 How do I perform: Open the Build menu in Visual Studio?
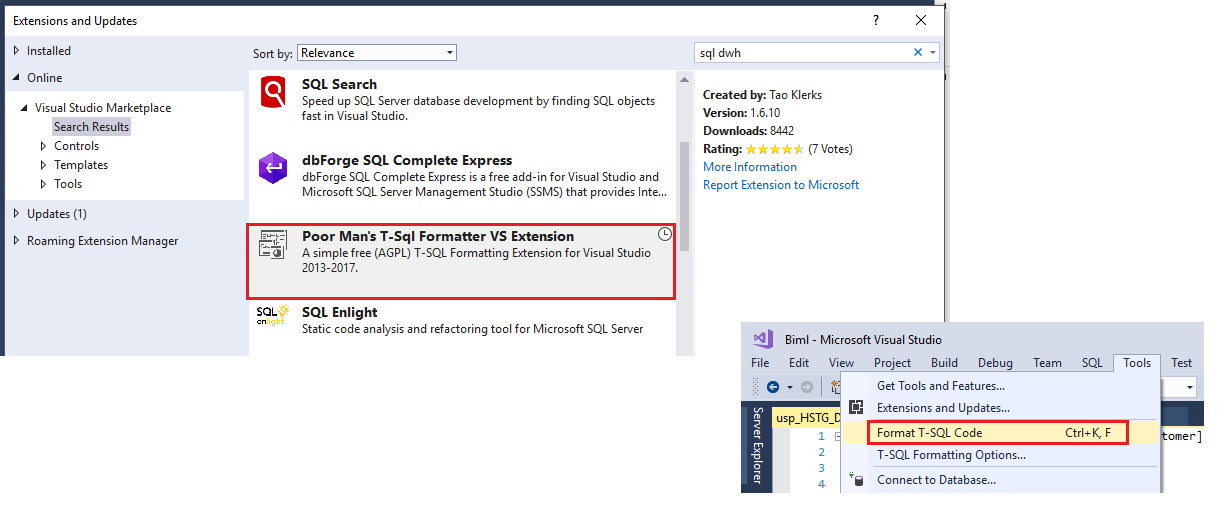pos(944,363)
